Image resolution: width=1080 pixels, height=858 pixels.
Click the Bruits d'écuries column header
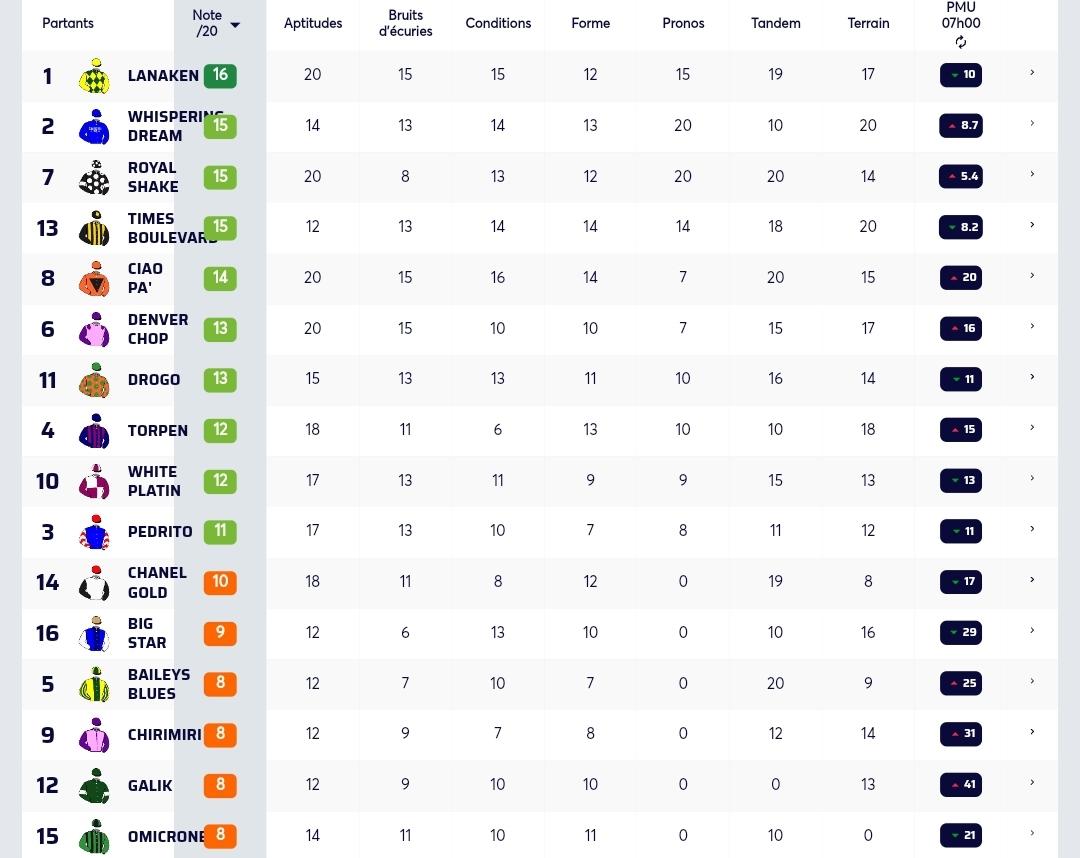(405, 23)
